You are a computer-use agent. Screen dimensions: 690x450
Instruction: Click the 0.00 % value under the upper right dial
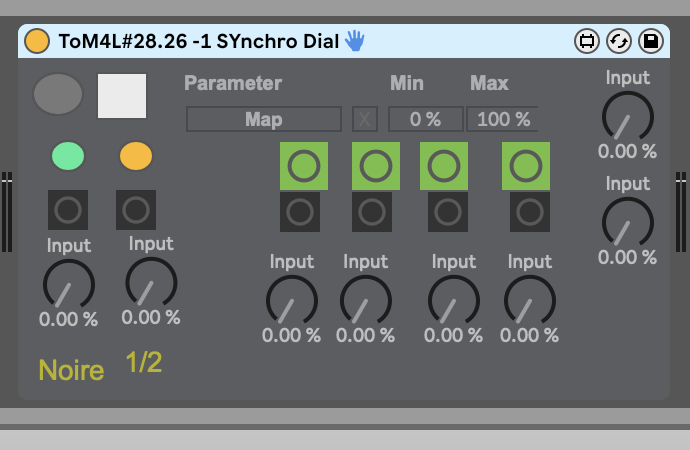pyautogui.click(x=628, y=151)
